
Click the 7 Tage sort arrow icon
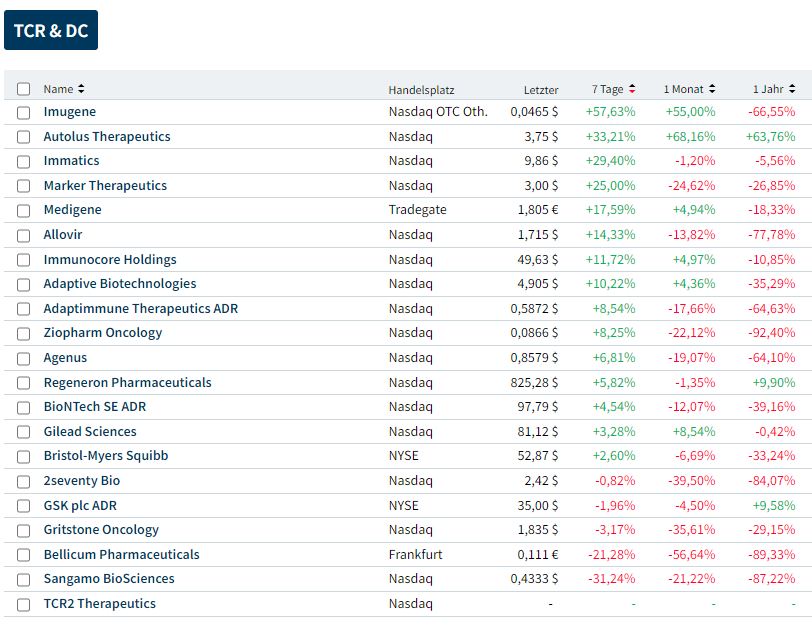[632, 89]
